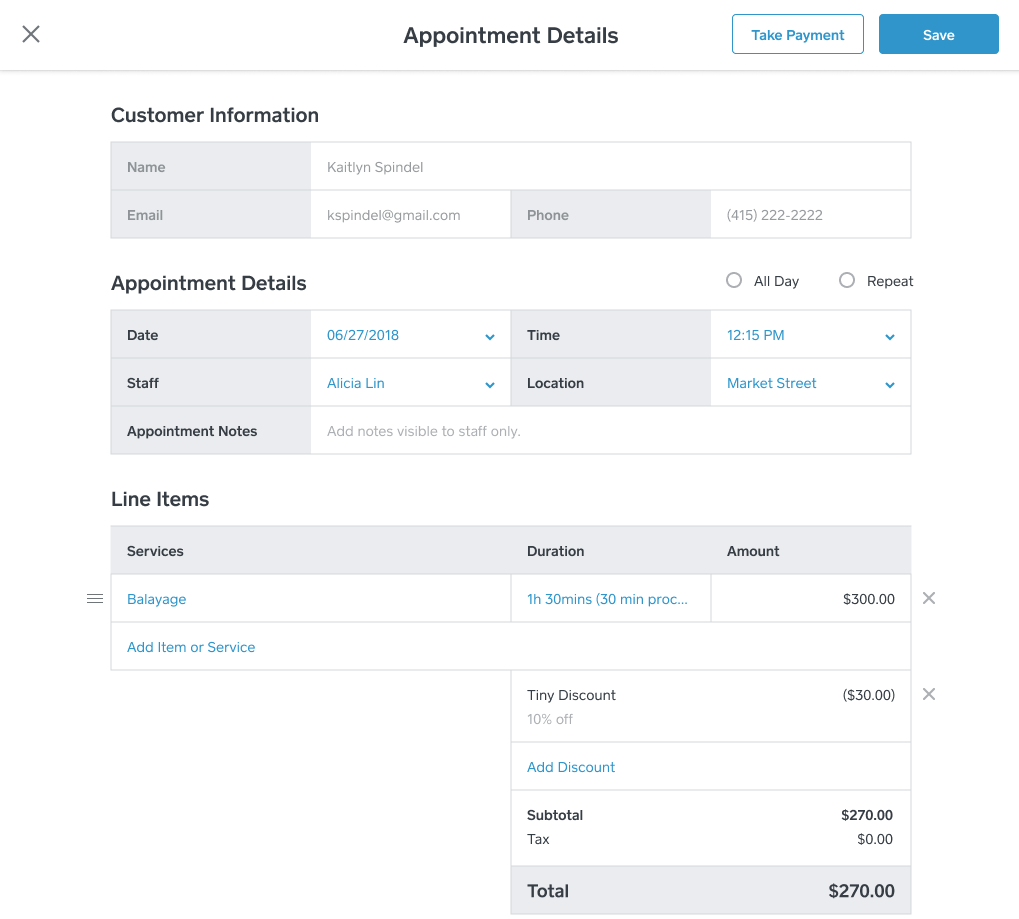This screenshot has width=1019, height=919.
Task: Open the Time dropdown showing 12:15 PM
Action: tap(810, 336)
